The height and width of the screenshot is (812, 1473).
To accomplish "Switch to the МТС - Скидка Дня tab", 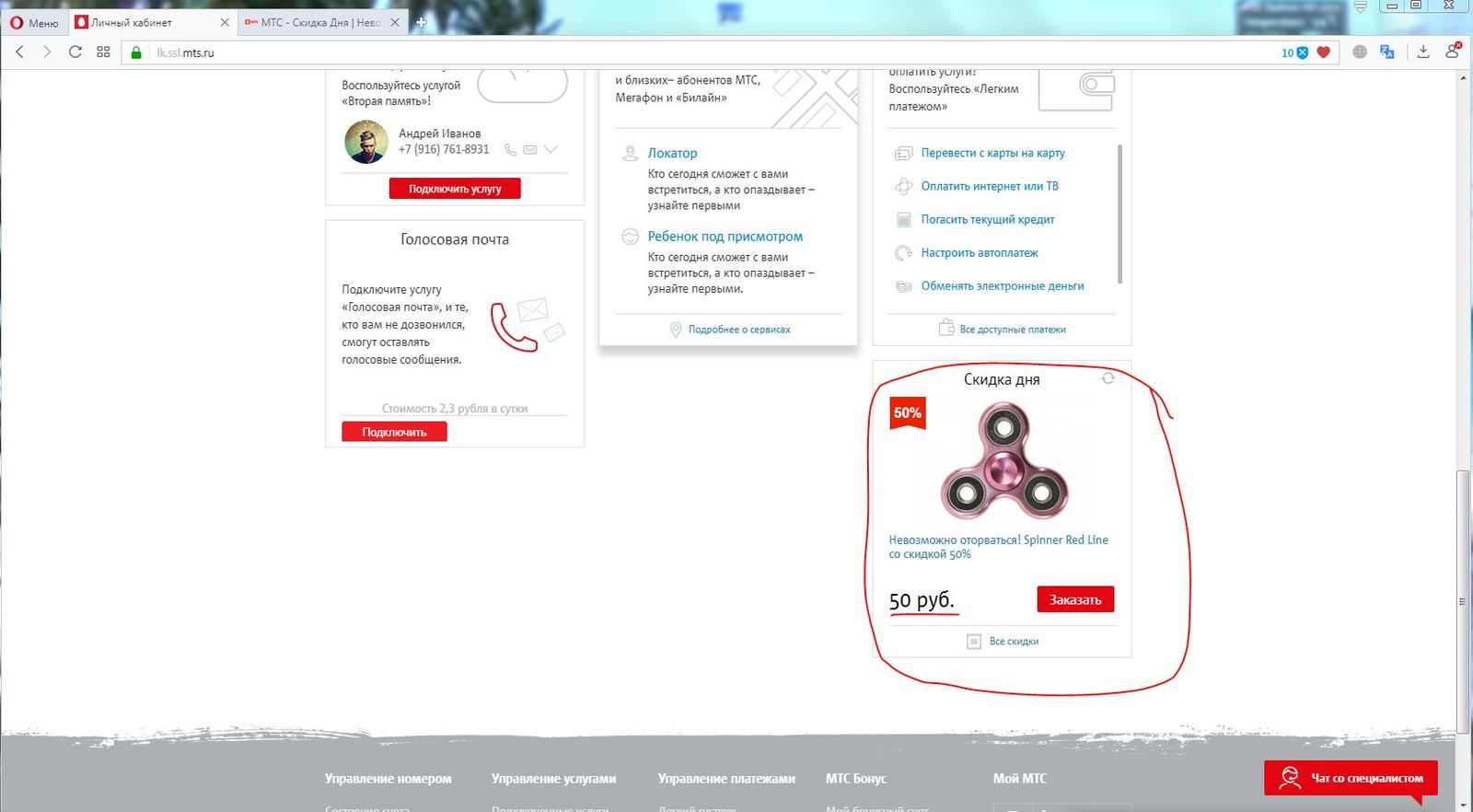I will [x=322, y=22].
